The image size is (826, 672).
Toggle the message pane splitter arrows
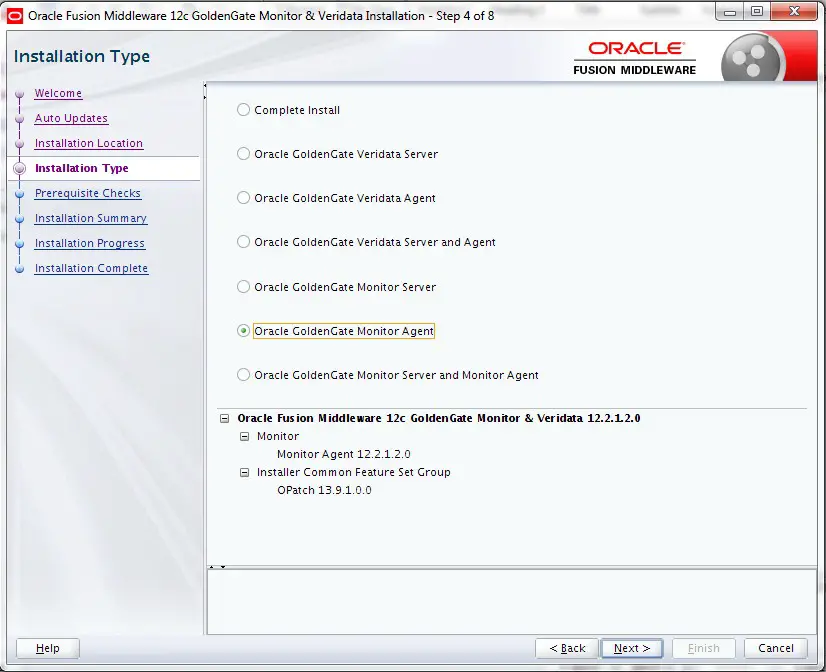click(217, 567)
